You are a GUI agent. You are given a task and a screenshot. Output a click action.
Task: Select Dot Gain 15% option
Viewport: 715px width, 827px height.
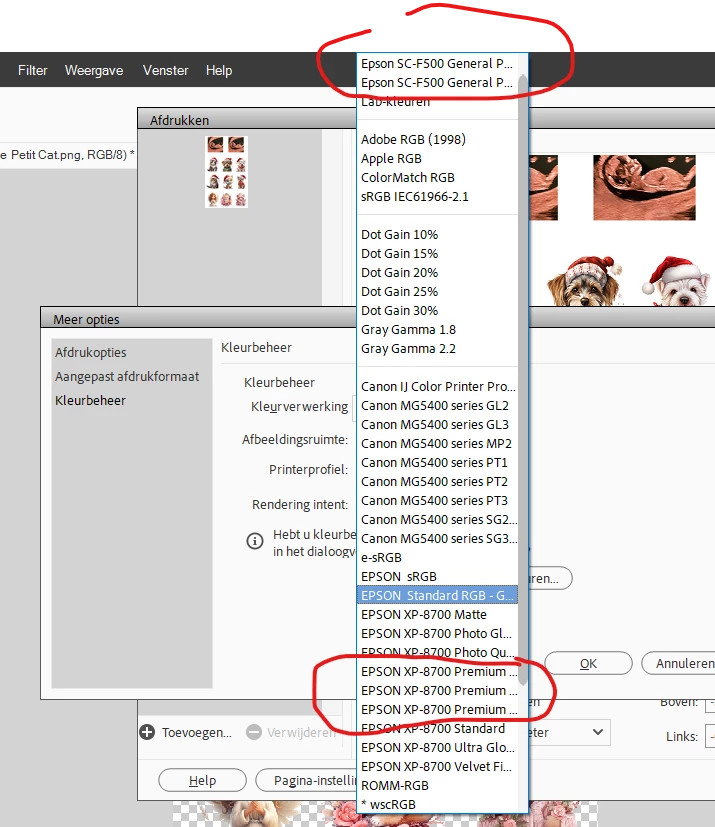(437, 253)
